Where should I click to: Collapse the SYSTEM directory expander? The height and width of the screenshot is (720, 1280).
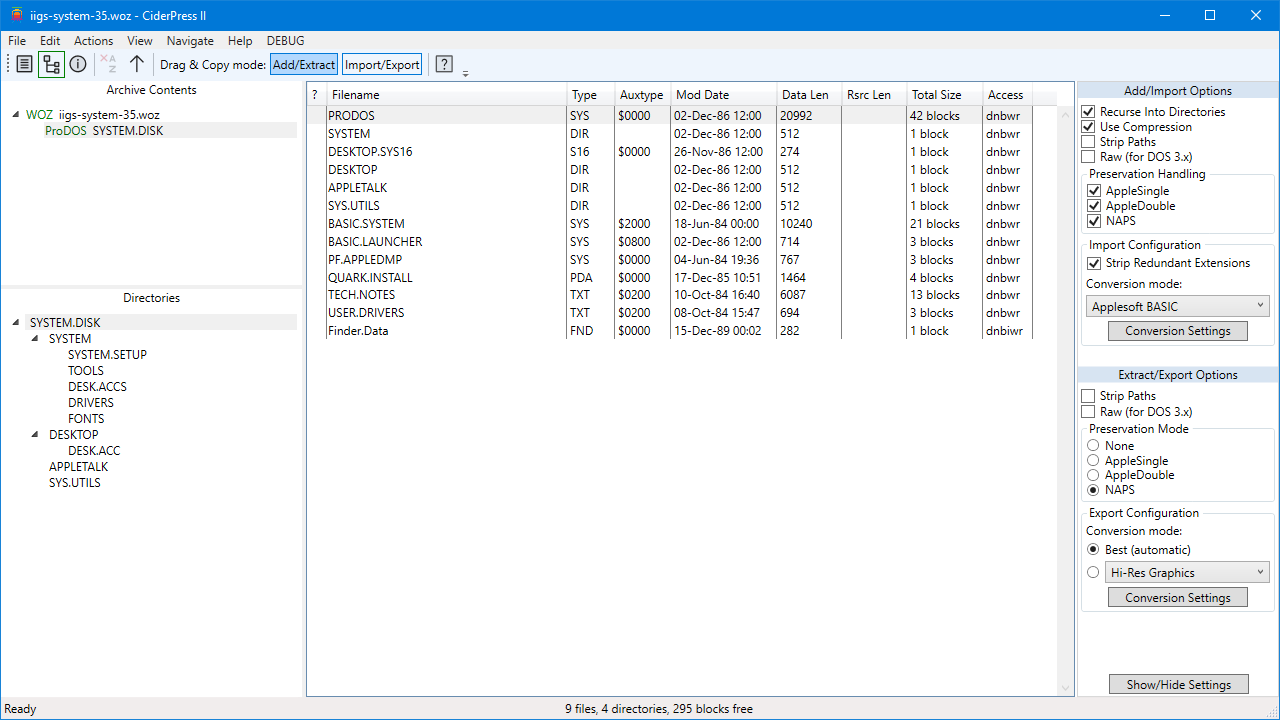[x=36, y=339]
